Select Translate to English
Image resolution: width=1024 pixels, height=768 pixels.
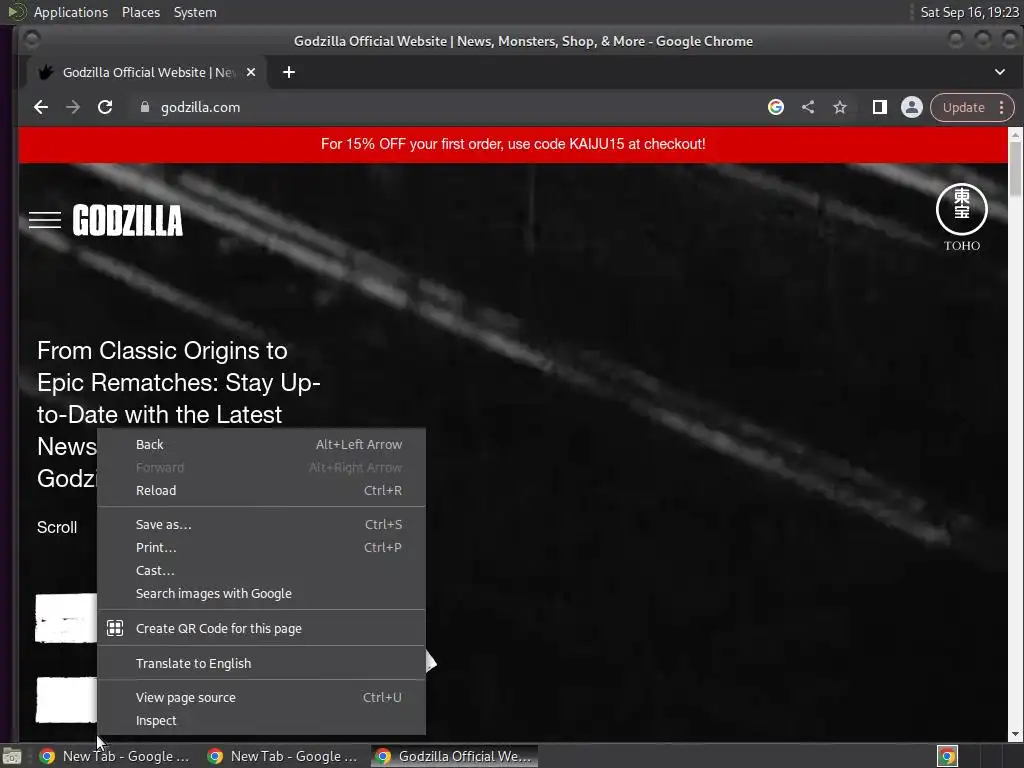[261, 663]
